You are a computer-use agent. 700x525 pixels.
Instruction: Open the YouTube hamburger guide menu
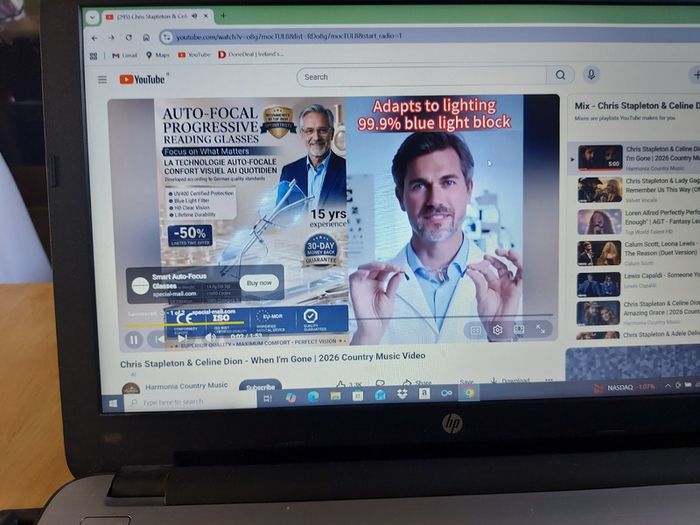pyautogui.click(x=102, y=79)
